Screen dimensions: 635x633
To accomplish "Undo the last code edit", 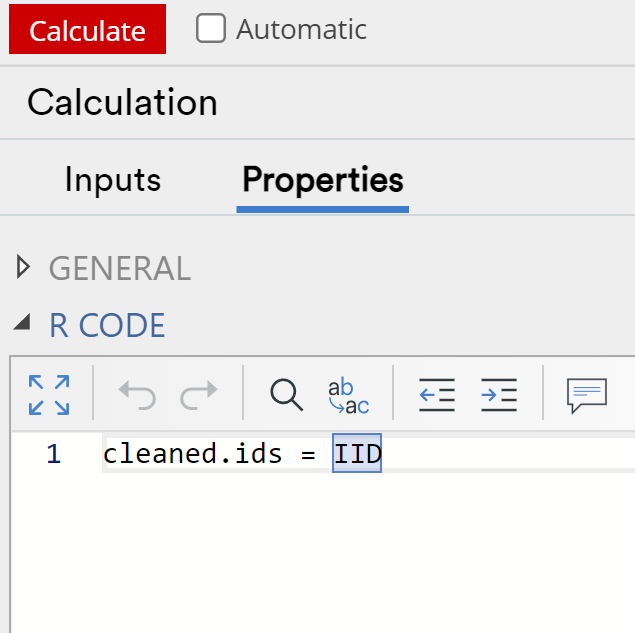I will (137, 395).
